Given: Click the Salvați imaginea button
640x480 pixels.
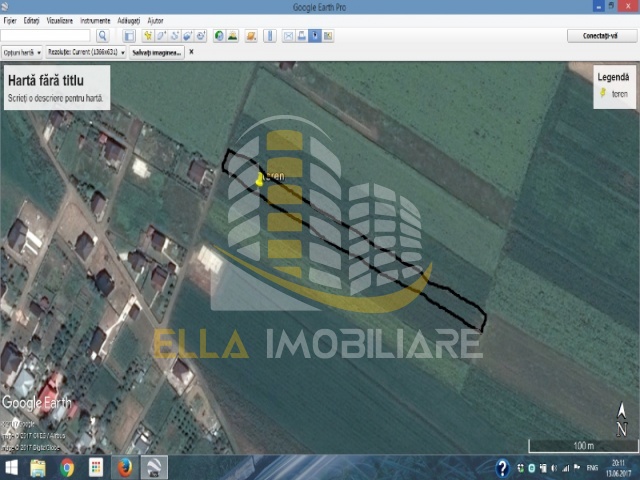Looking at the screenshot, I should [x=157, y=52].
